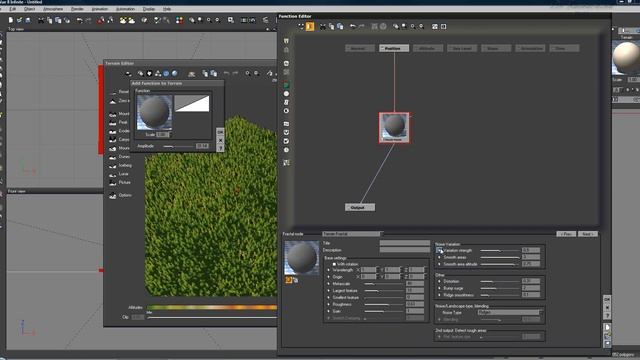Select the Altitude input node

coord(428,48)
